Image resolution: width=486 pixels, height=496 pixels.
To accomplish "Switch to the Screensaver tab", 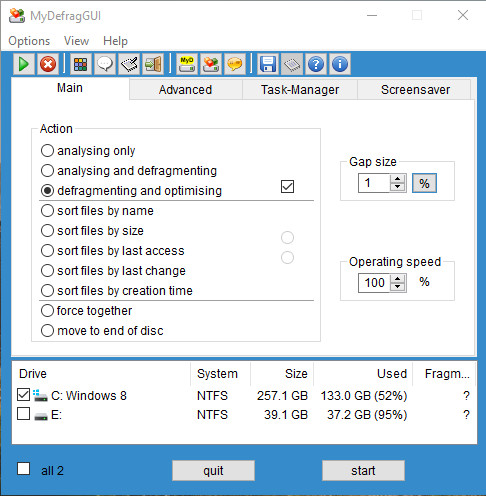I will tap(415, 90).
